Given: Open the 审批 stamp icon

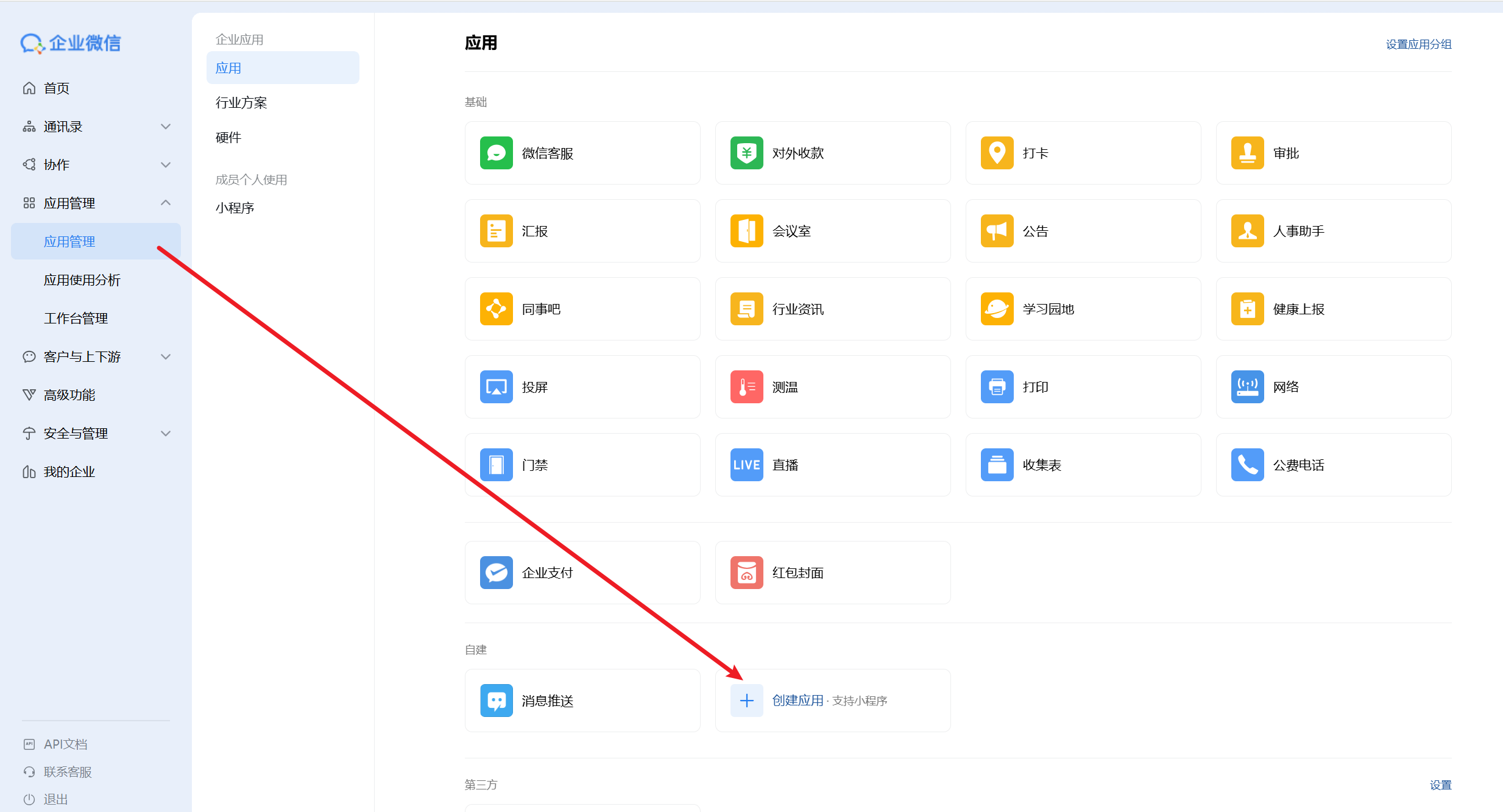Looking at the screenshot, I should 1247,153.
